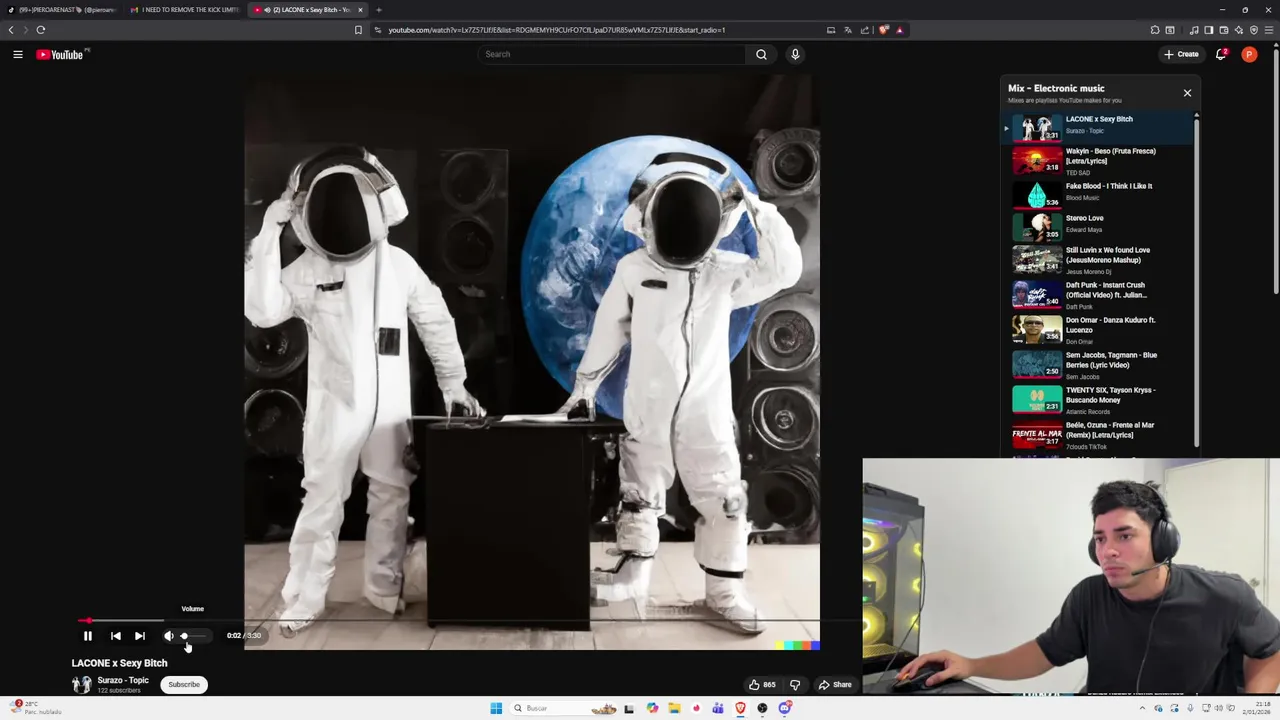Switch to the first browser tab PIEROARENAST
This screenshot has width=1280, height=720.
click(61, 10)
